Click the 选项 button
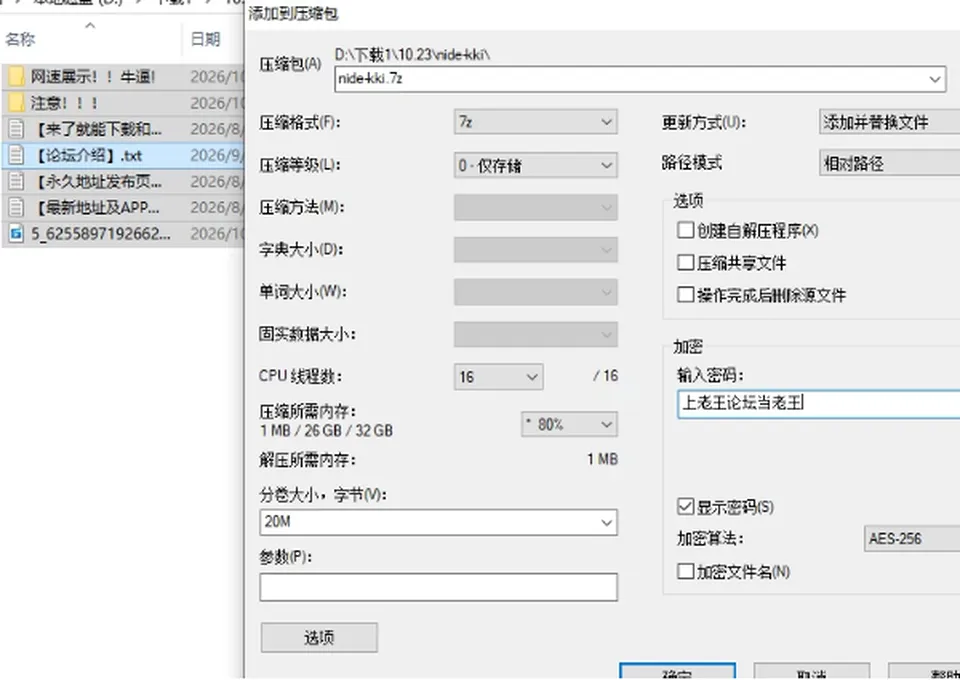This screenshot has height=680, width=960. [x=319, y=638]
